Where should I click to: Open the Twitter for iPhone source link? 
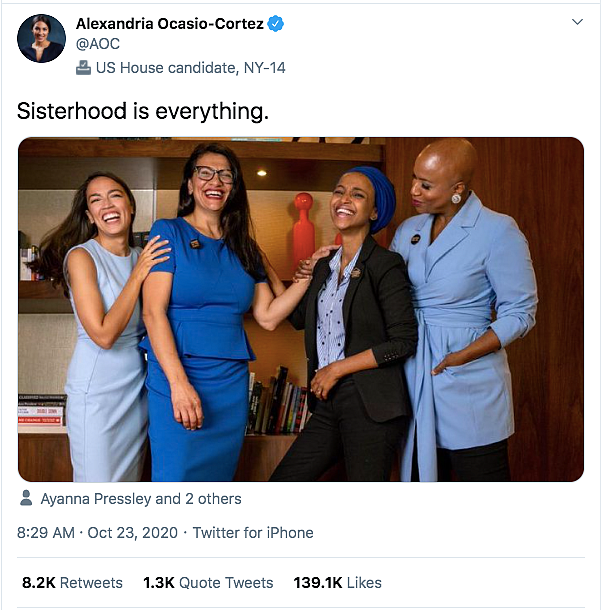point(253,533)
